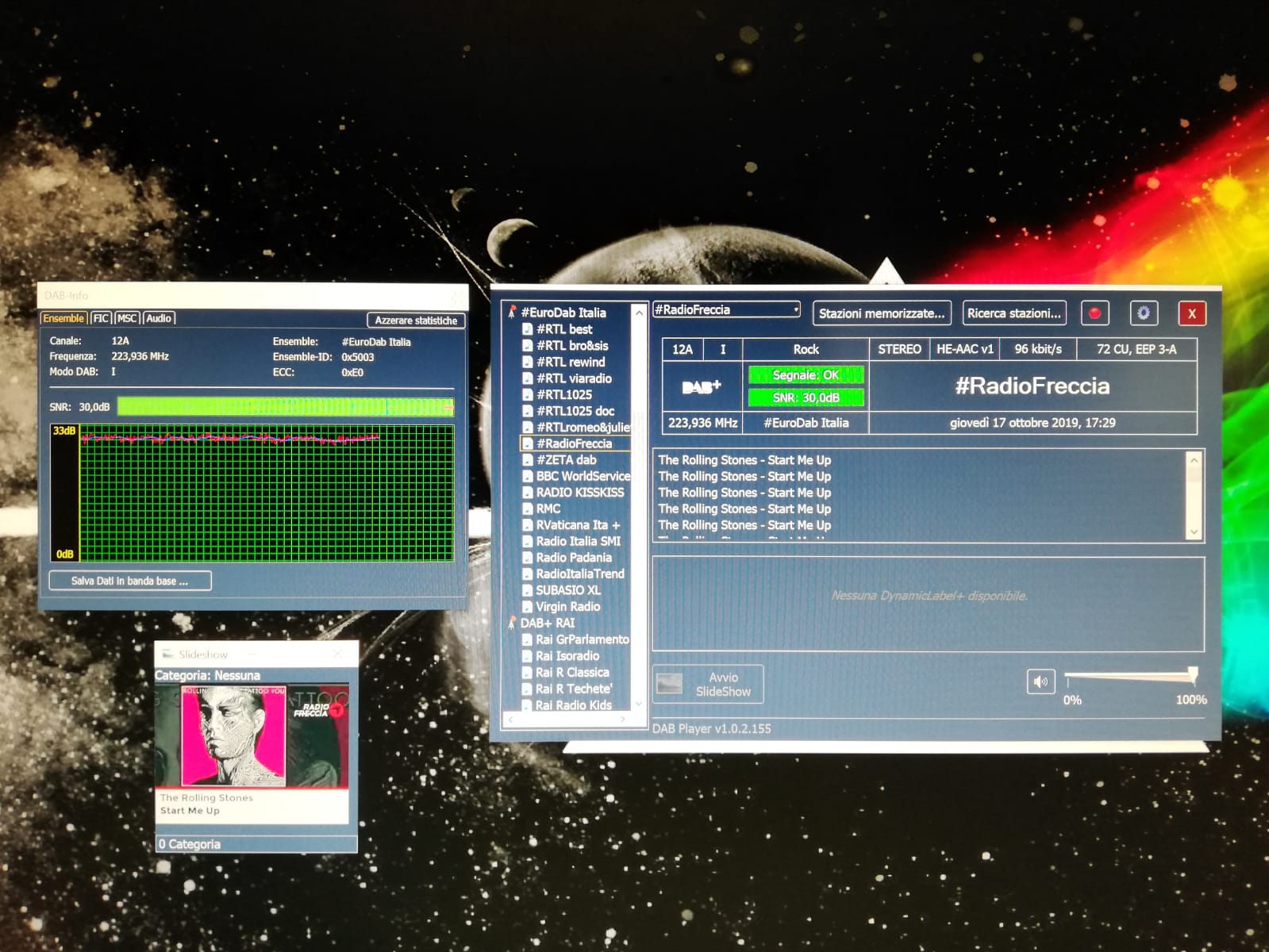Click Ensemble-ID value 0x5003
The width and height of the screenshot is (1269, 952).
(x=358, y=357)
